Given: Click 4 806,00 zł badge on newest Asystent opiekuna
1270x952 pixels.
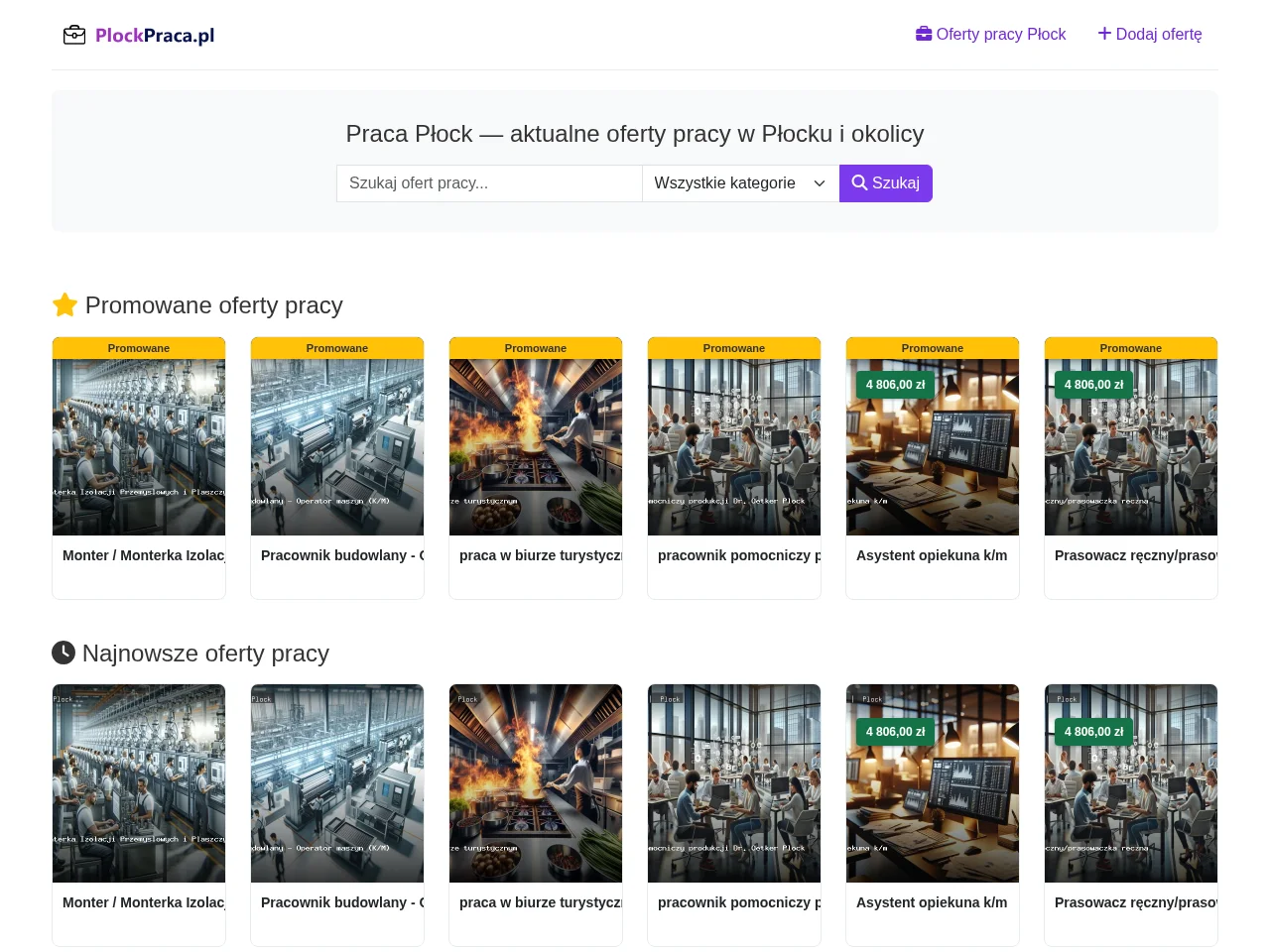Looking at the screenshot, I should click(x=895, y=732).
